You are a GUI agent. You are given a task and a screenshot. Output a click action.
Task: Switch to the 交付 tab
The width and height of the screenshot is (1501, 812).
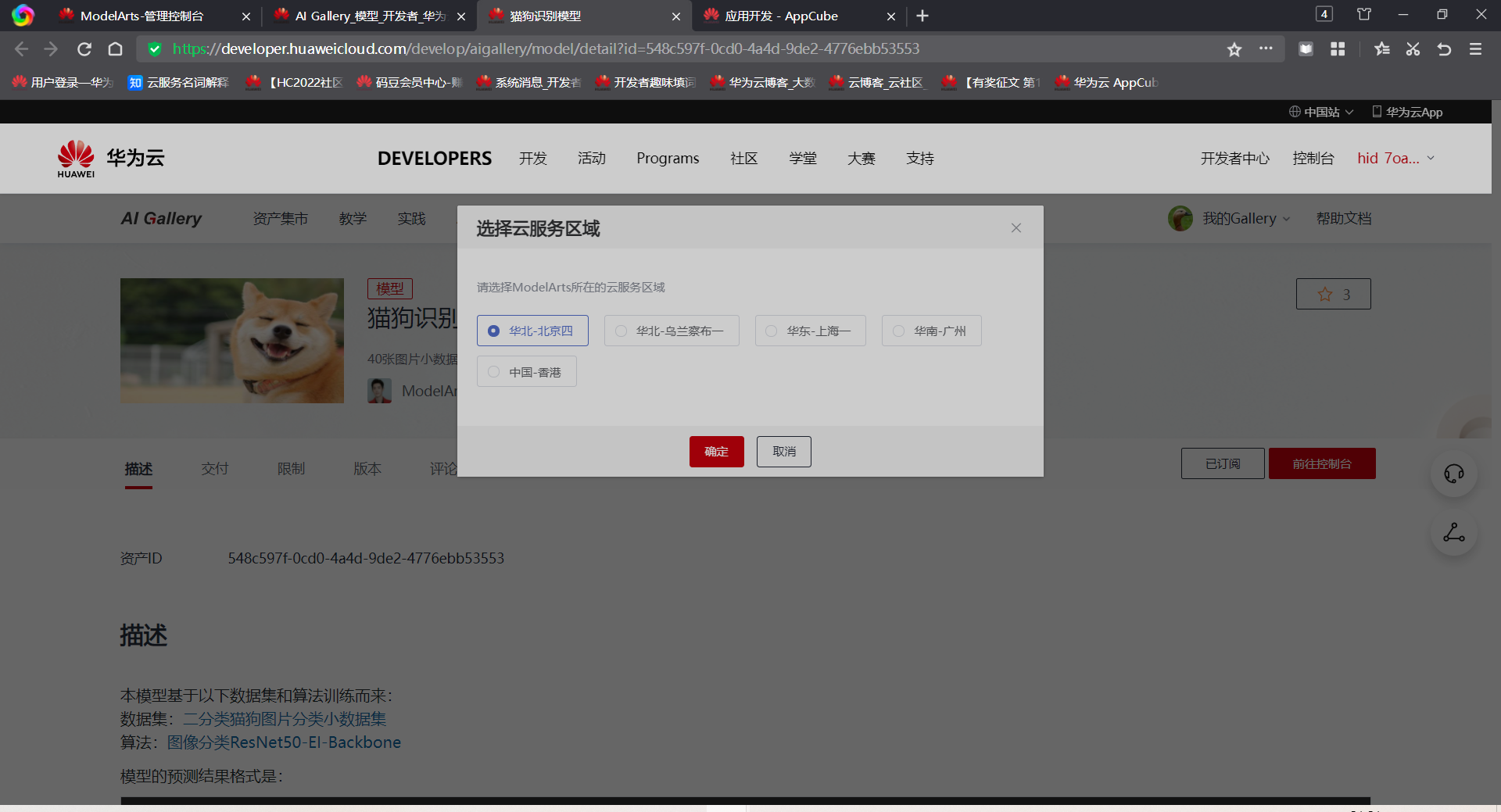coord(215,469)
